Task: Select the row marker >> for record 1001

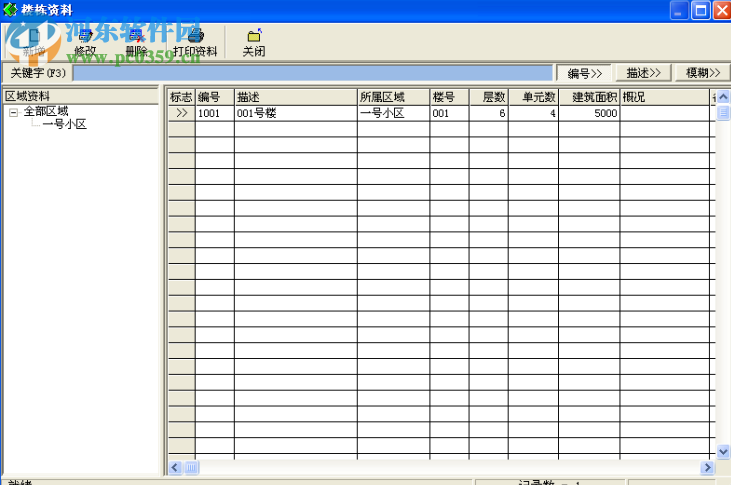Action: [181, 113]
